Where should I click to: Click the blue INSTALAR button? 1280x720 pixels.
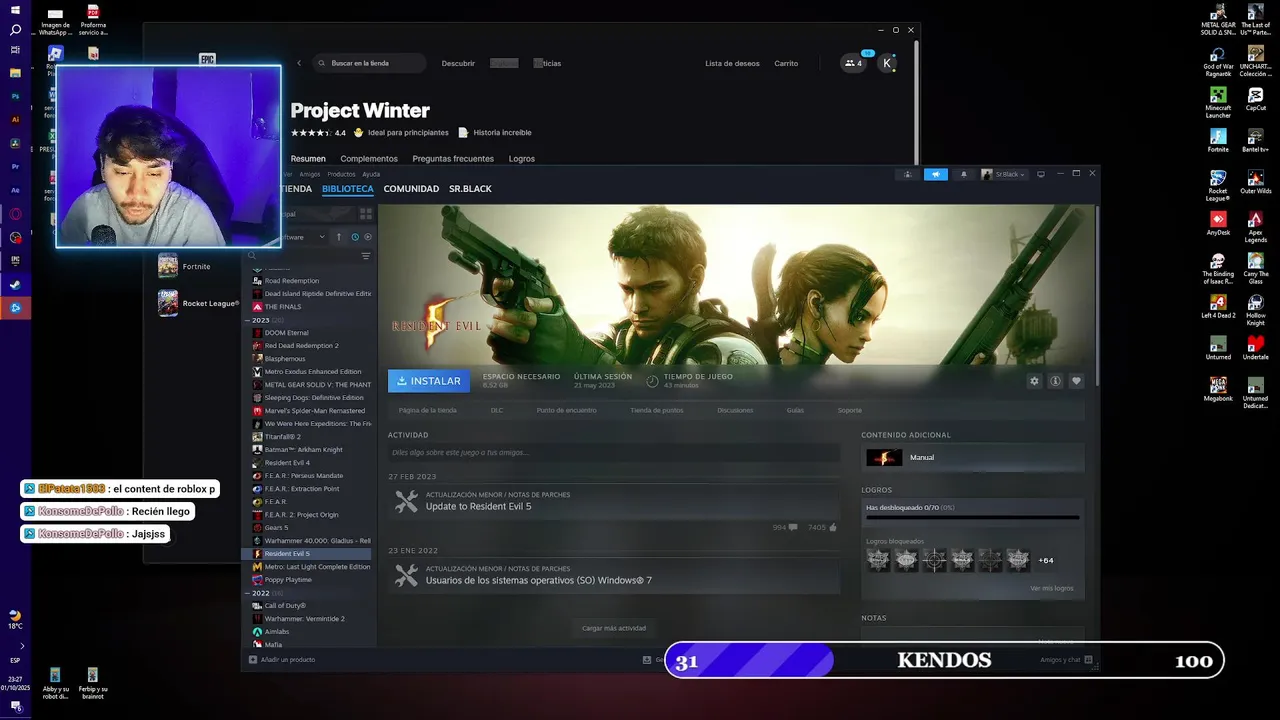(x=429, y=381)
